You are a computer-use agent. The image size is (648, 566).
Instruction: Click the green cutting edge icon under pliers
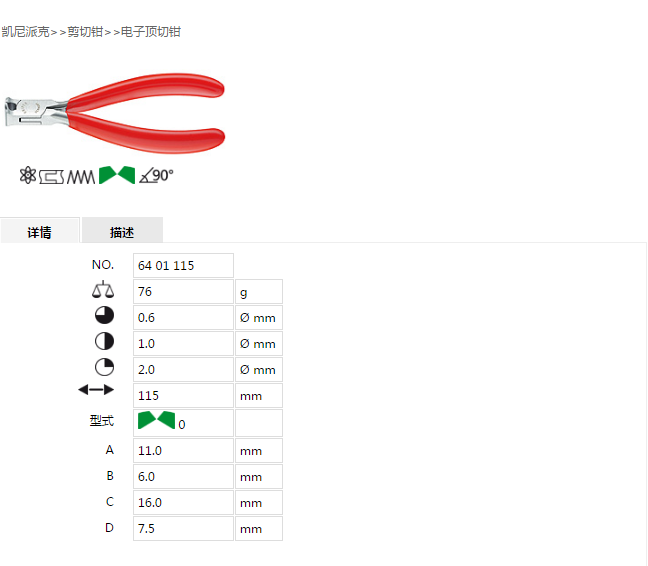(x=117, y=175)
